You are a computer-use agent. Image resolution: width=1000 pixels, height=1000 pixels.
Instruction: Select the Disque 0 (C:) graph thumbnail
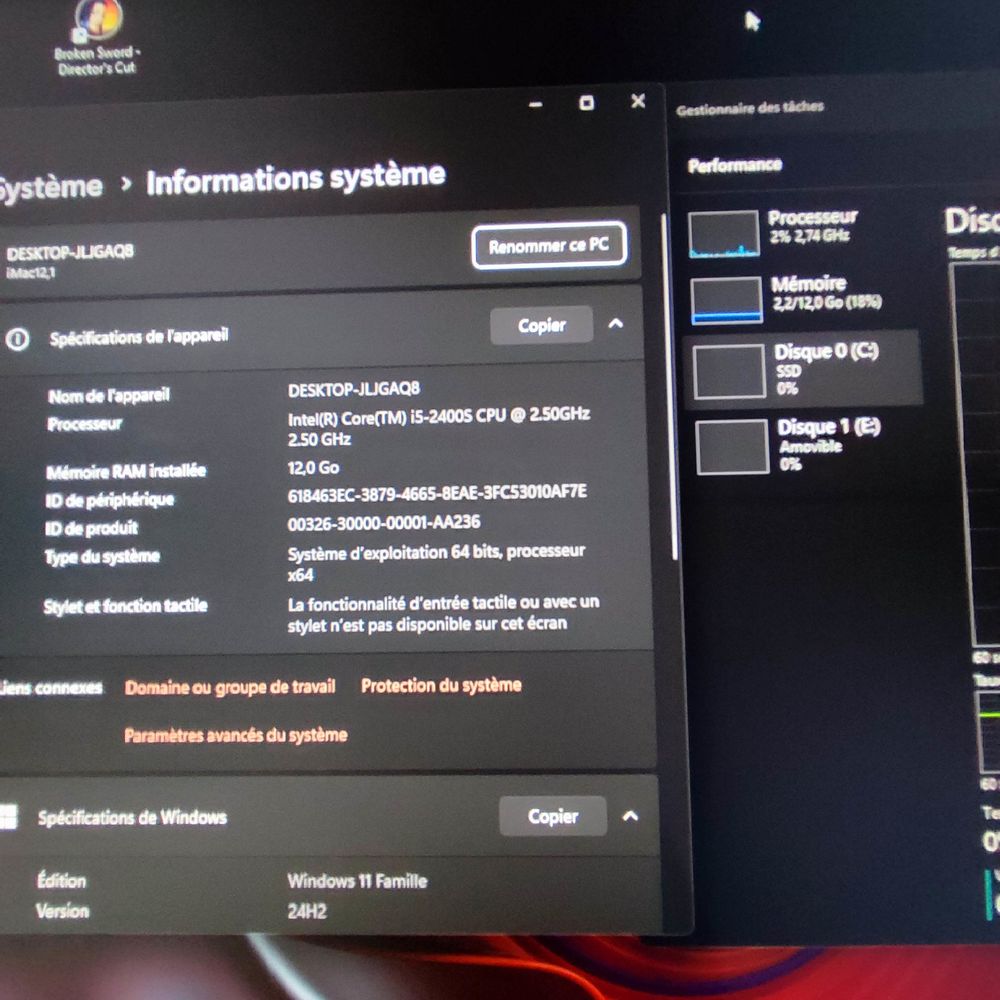coord(729,371)
